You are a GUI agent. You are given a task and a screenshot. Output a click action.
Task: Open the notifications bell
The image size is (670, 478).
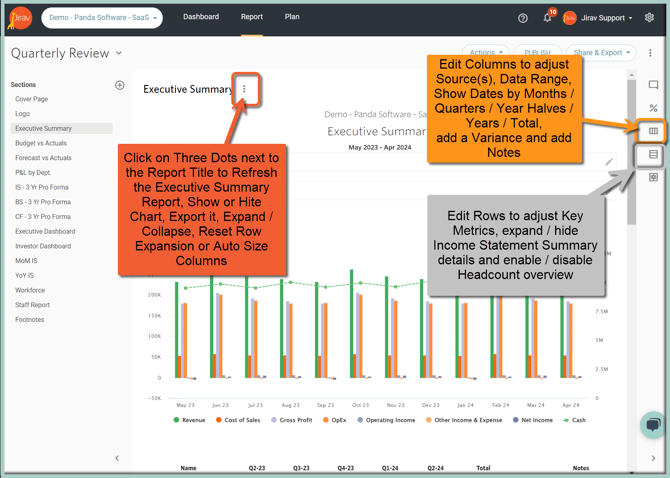547,18
